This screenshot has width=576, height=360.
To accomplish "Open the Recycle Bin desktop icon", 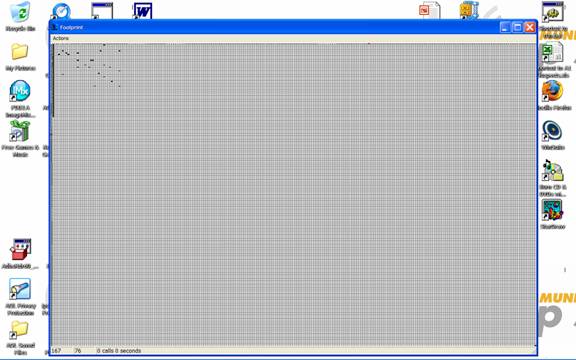I will [20, 12].
